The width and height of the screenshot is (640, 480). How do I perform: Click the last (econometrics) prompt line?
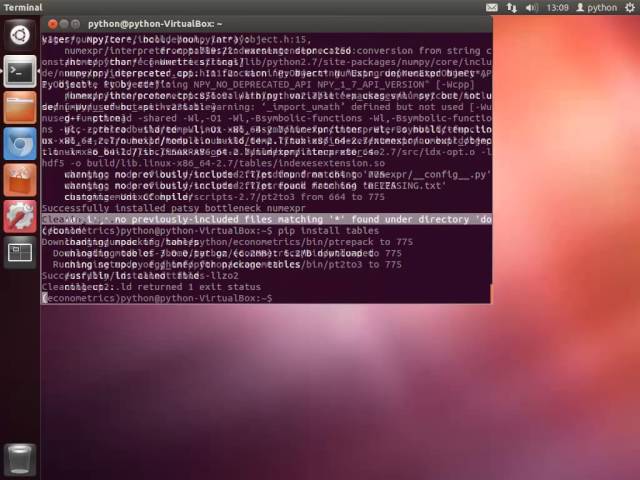(x=157, y=298)
